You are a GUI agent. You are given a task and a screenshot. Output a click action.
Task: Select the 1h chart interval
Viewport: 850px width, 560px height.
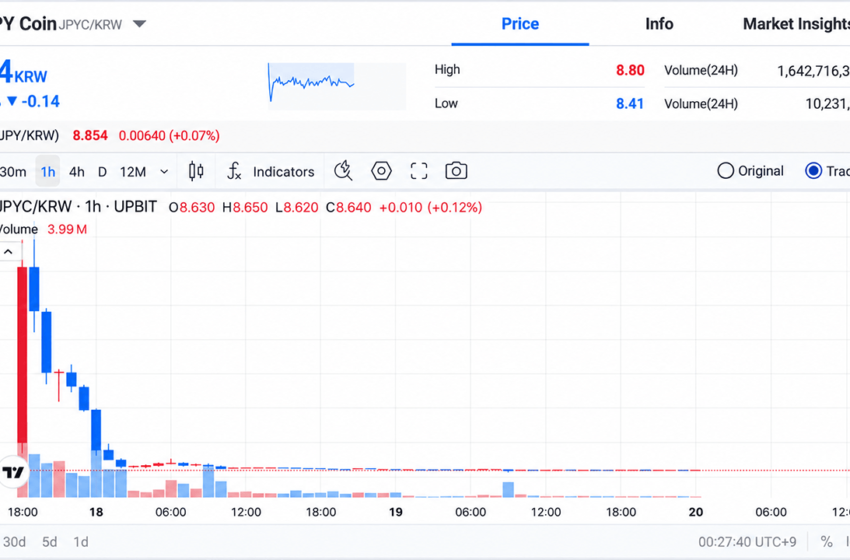[48, 172]
